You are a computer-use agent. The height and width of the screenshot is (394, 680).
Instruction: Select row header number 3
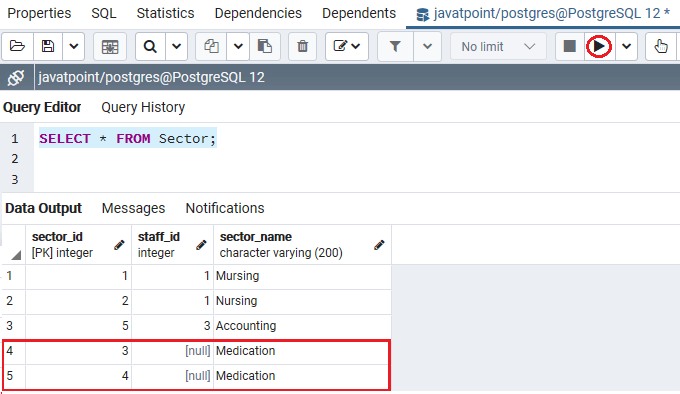click(x=13, y=326)
